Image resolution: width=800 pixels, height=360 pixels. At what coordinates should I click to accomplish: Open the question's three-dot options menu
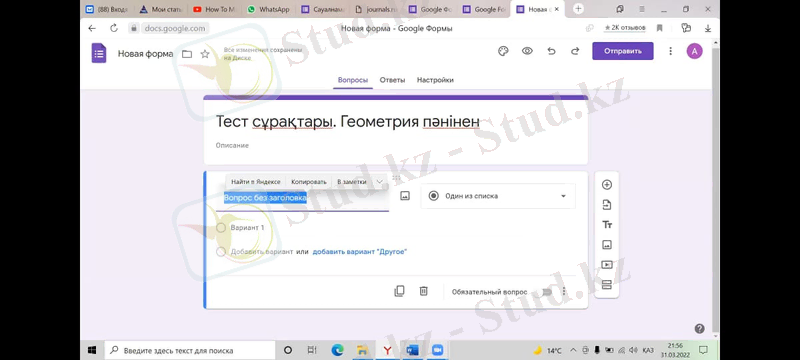point(564,291)
